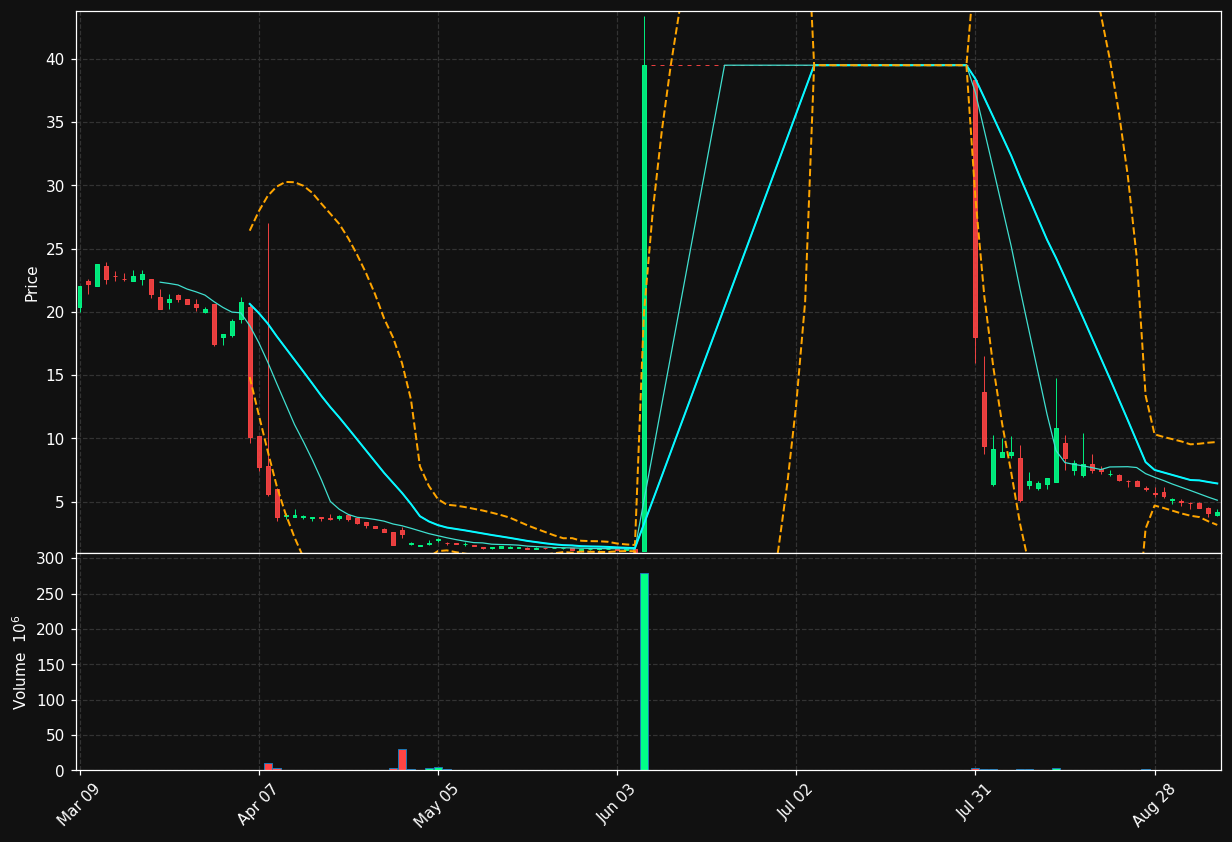Click the price axis value 35
The height and width of the screenshot is (842, 1232).
54,123
